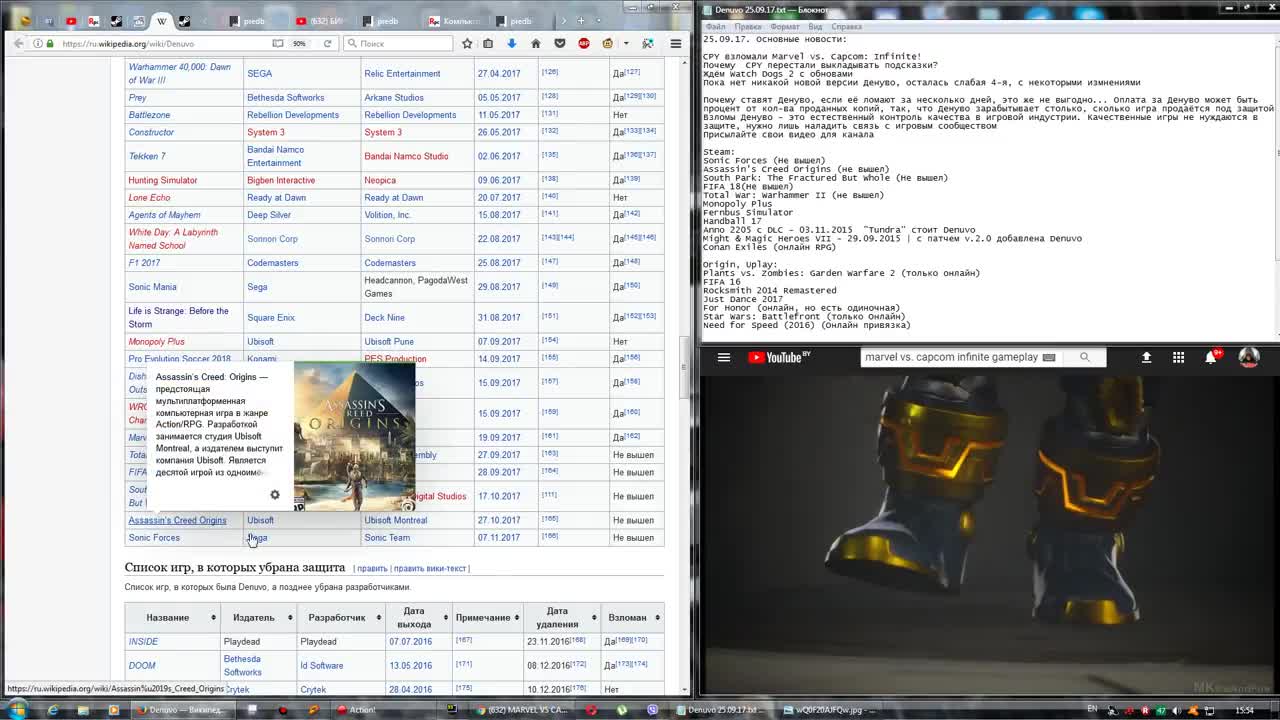This screenshot has height=720, width=1280.
Task: Open the Bethesda Softworks link in the Prey row
Action: pos(285,98)
